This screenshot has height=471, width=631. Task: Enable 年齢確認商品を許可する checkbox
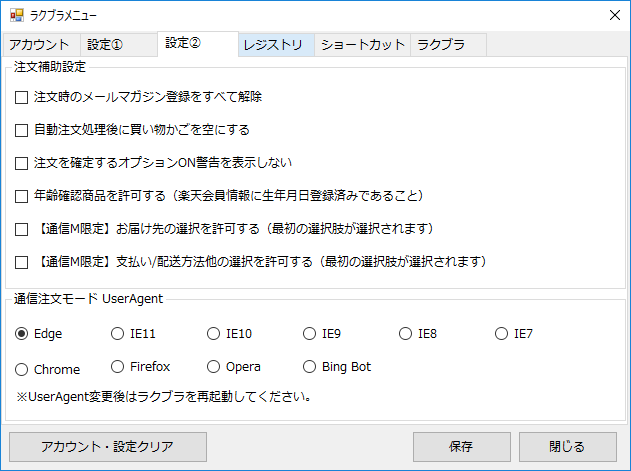point(22,196)
